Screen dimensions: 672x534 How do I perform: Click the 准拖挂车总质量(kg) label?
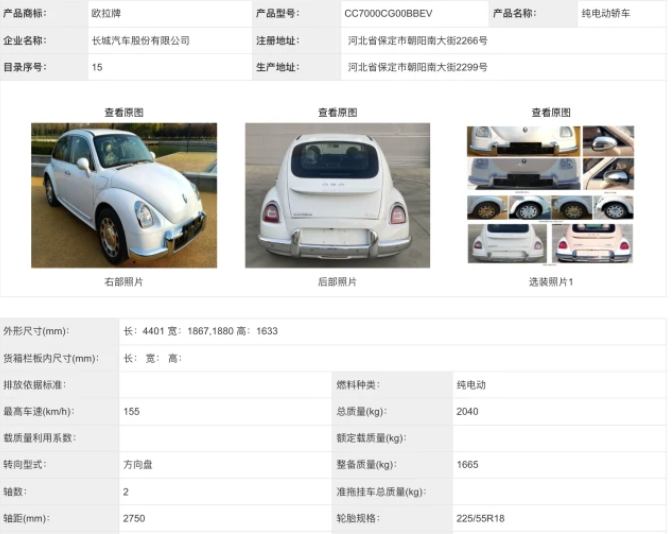tap(381, 492)
